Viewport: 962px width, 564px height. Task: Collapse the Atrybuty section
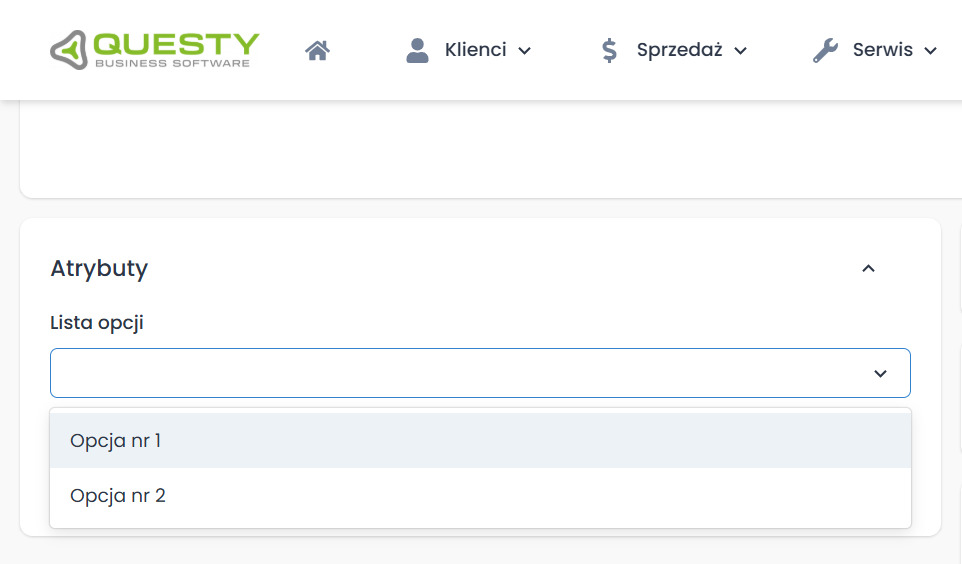(x=869, y=268)
